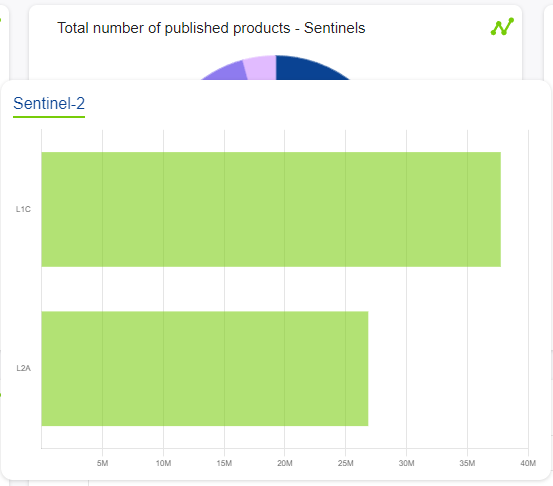Click the 5M axis tick label
553x486 pixels.
(x=103, y=463)
